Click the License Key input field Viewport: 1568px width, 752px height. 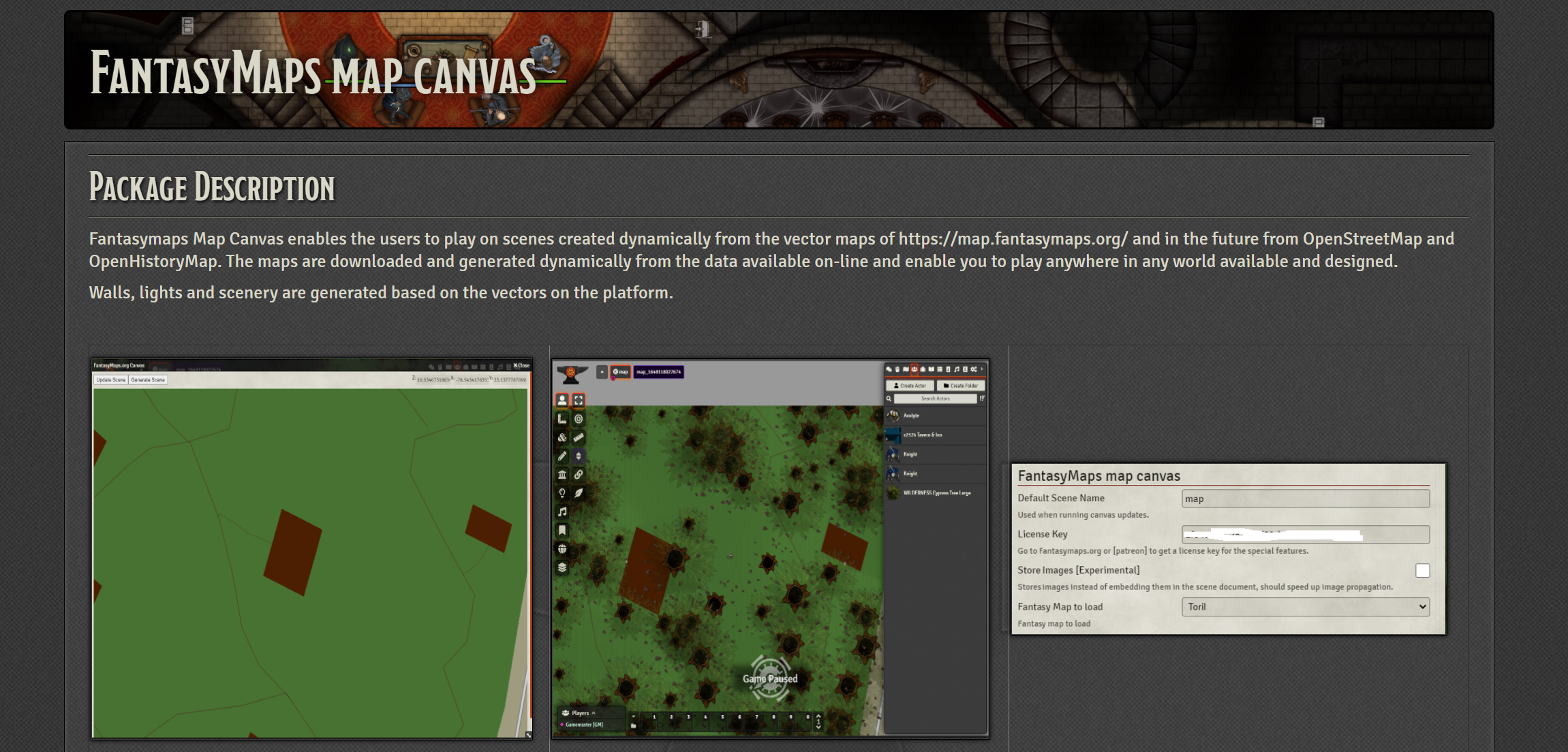1306,534
